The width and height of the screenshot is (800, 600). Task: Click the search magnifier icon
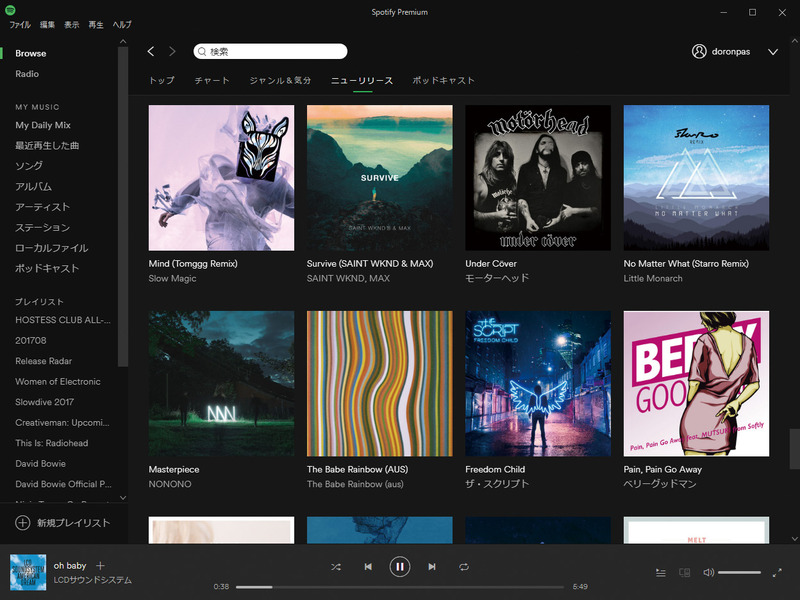coord(200,50)
